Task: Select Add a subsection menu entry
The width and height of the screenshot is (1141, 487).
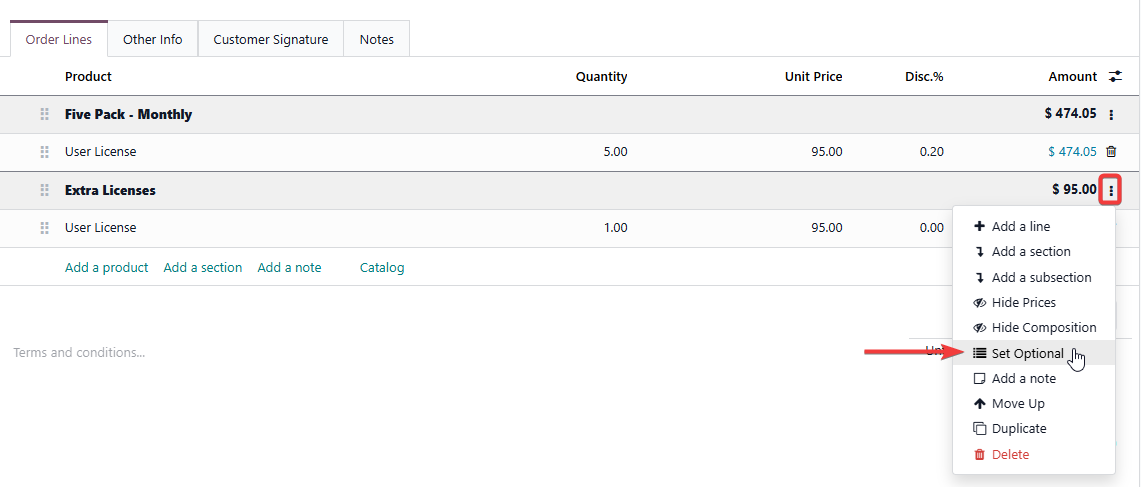Action: point(1041,278)
